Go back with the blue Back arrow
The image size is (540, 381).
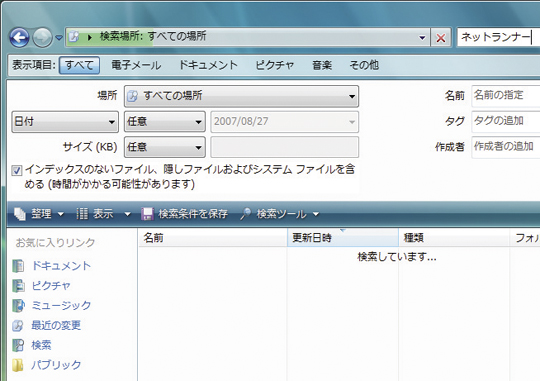pos(19,37)
